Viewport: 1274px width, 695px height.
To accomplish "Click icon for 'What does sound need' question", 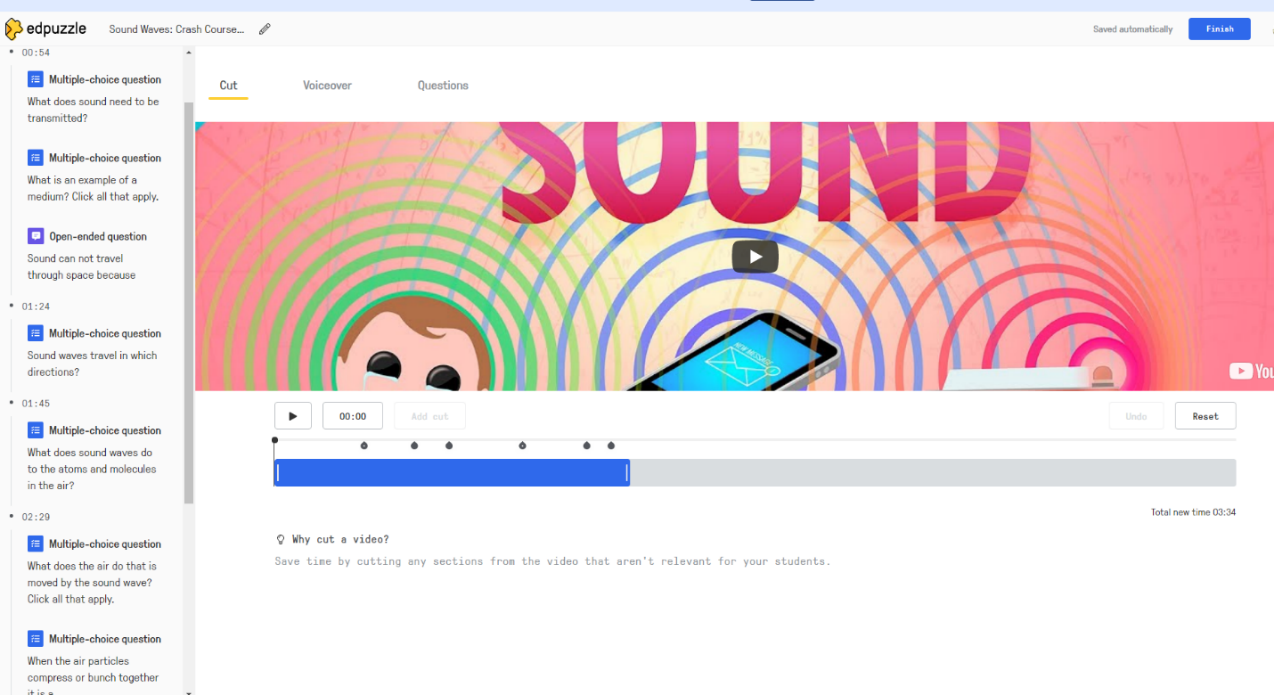I will [x=35, y=79].
